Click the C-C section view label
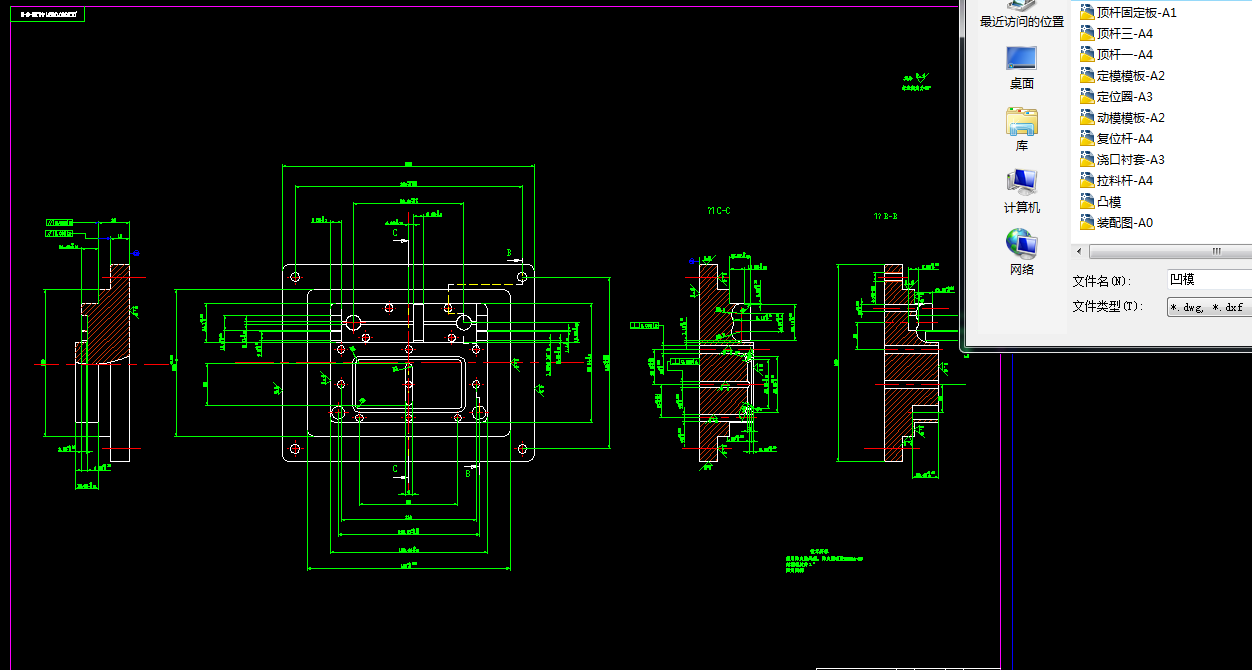The image size is (1252, 670). [720, 211]
